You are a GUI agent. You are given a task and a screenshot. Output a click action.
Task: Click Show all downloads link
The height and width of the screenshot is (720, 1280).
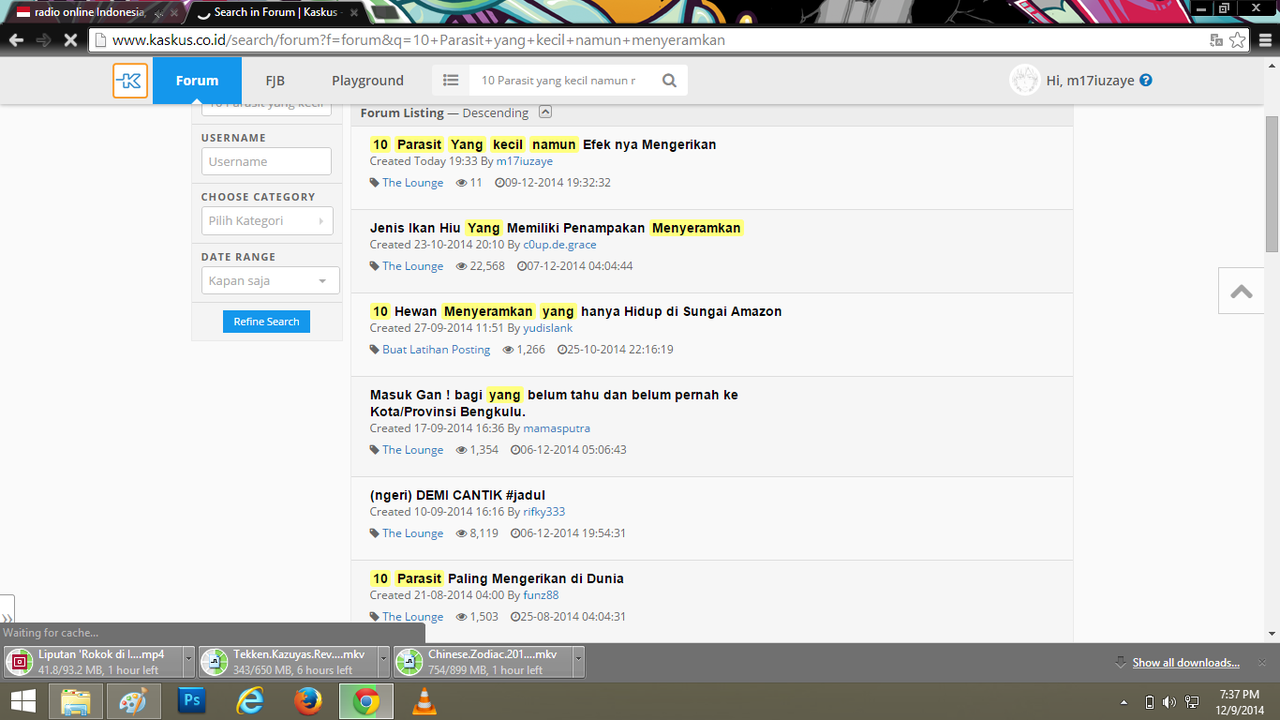(x=1186, y=662)
